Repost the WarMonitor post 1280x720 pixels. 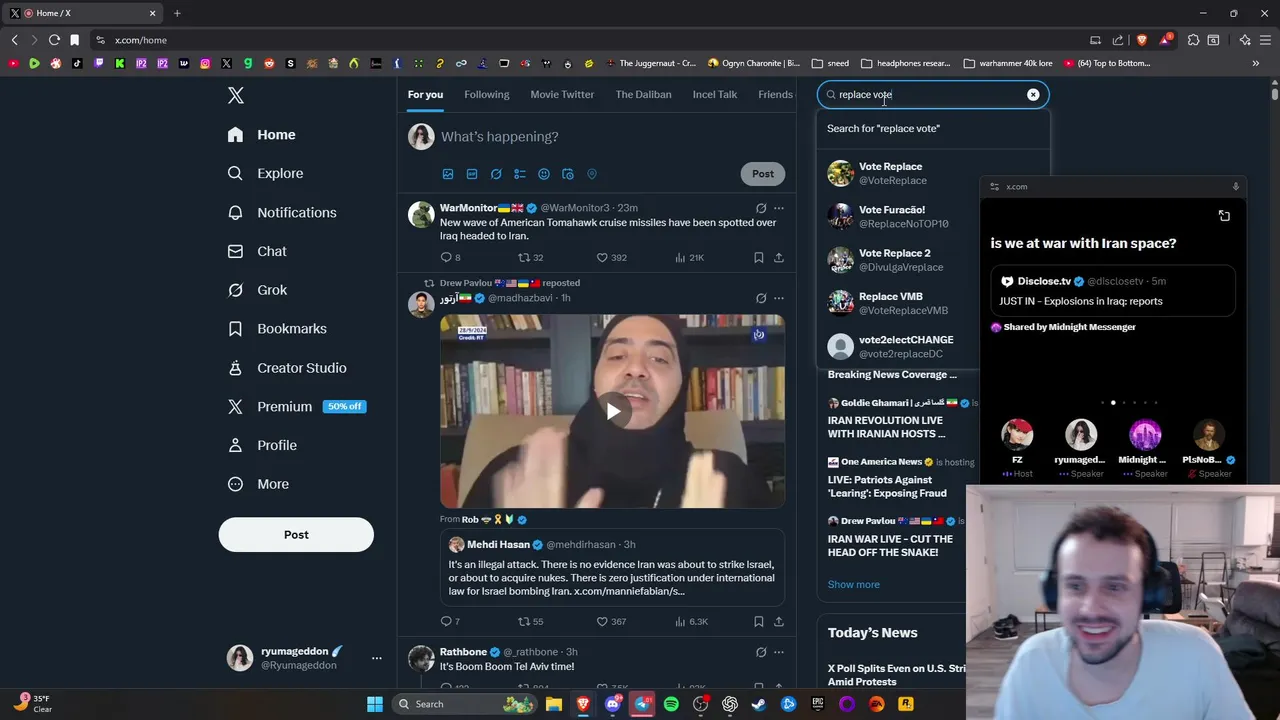530,258
